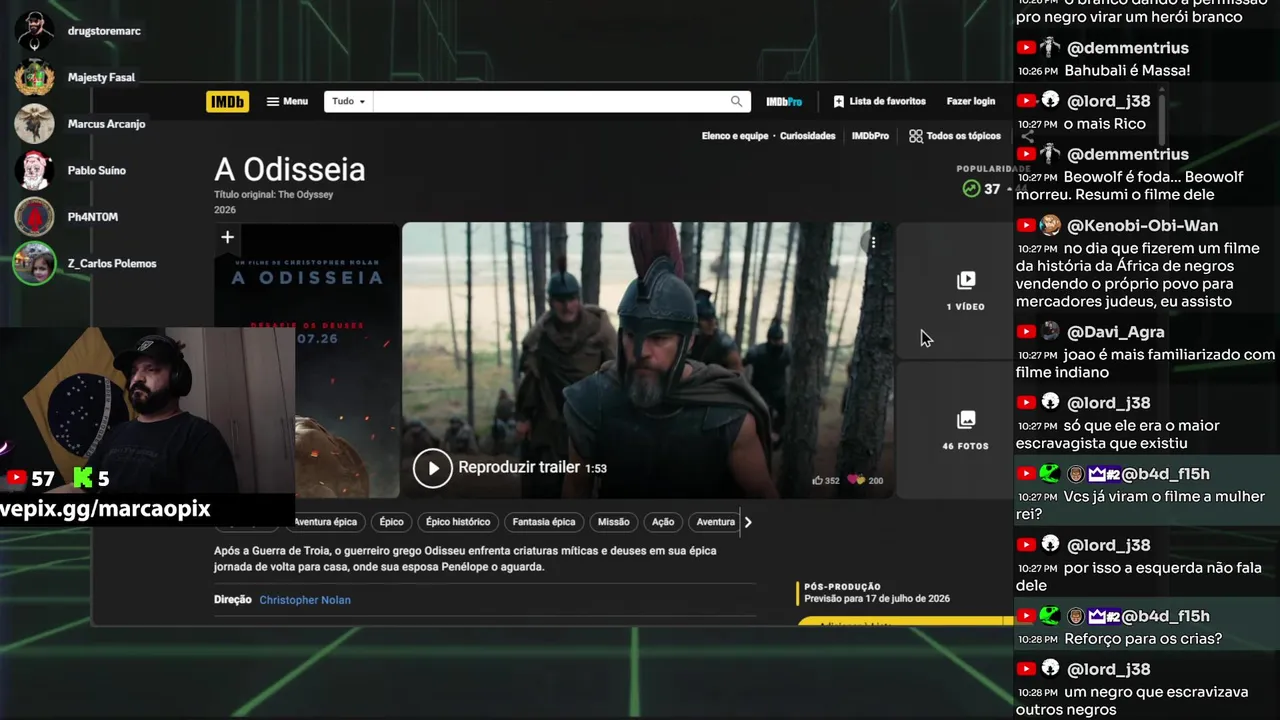Click drugstoremarc avatar in participant list
The width and height of the screenshot is (1280, 720).
coord(34,31)
